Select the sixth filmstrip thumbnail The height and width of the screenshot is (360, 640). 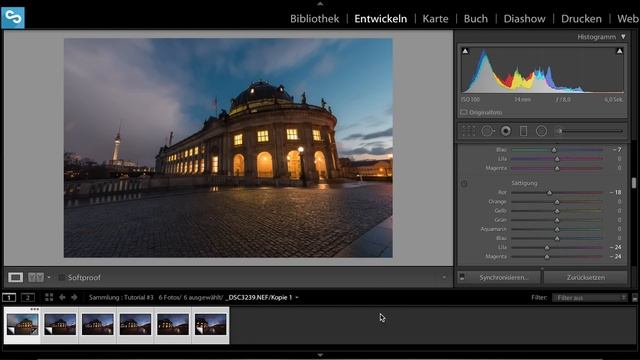tap(210, 325)
